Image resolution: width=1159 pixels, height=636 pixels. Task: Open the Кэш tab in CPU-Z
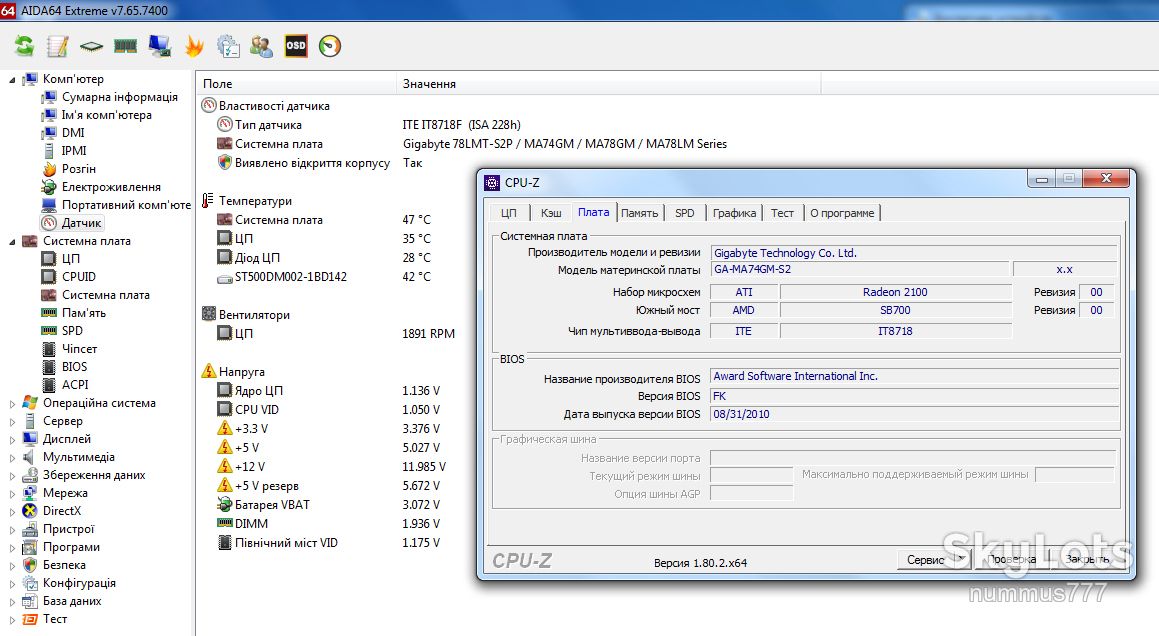[x=551, y=213]
